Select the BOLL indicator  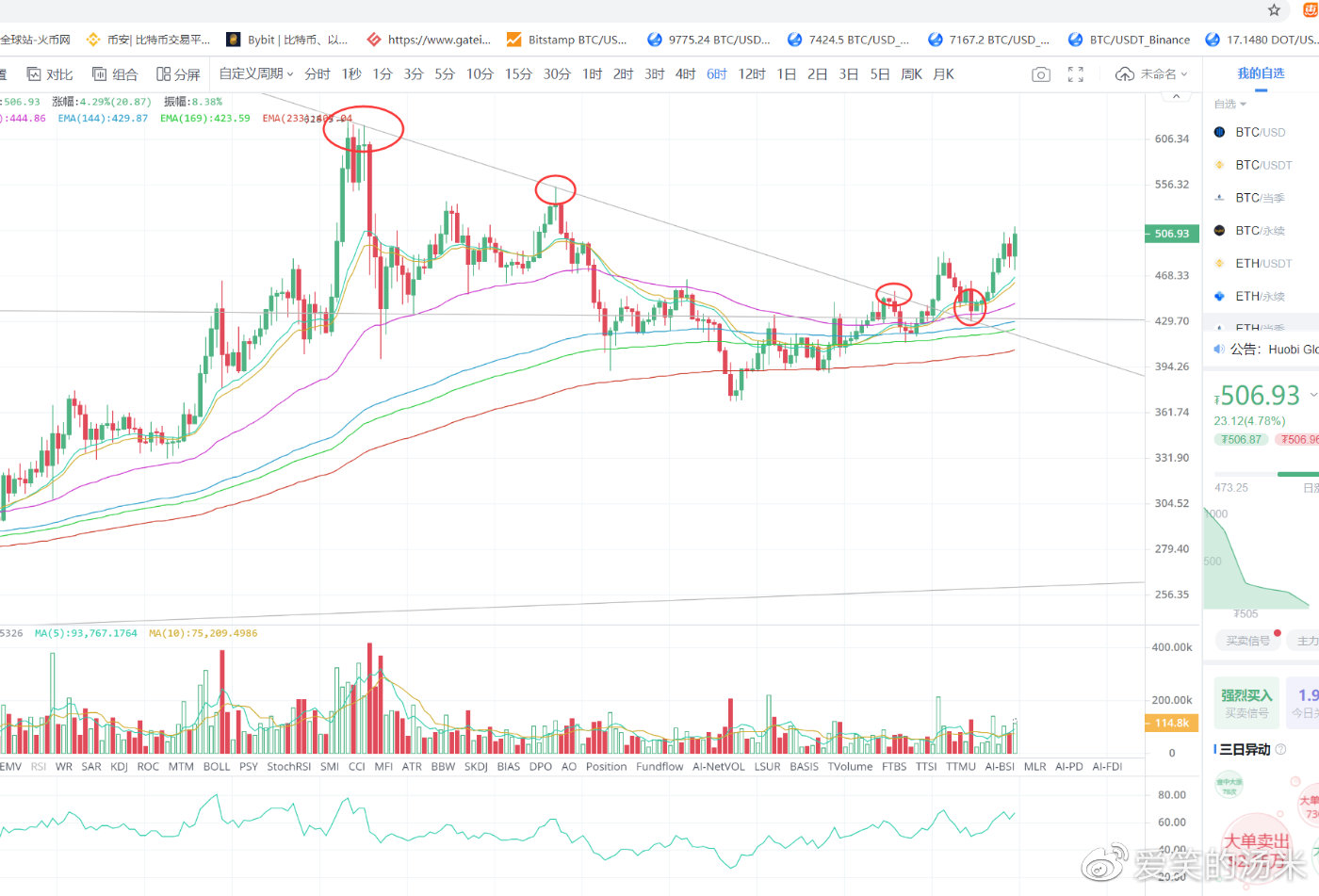(x=217, y=767)
